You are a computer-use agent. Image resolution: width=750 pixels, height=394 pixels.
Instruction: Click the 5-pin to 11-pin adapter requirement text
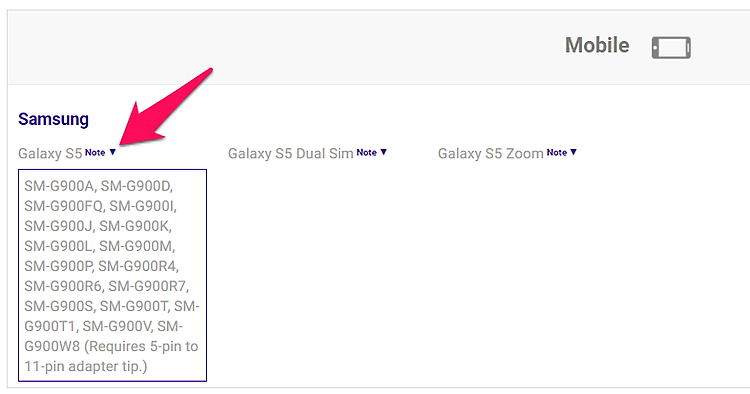tap(111, 356)
